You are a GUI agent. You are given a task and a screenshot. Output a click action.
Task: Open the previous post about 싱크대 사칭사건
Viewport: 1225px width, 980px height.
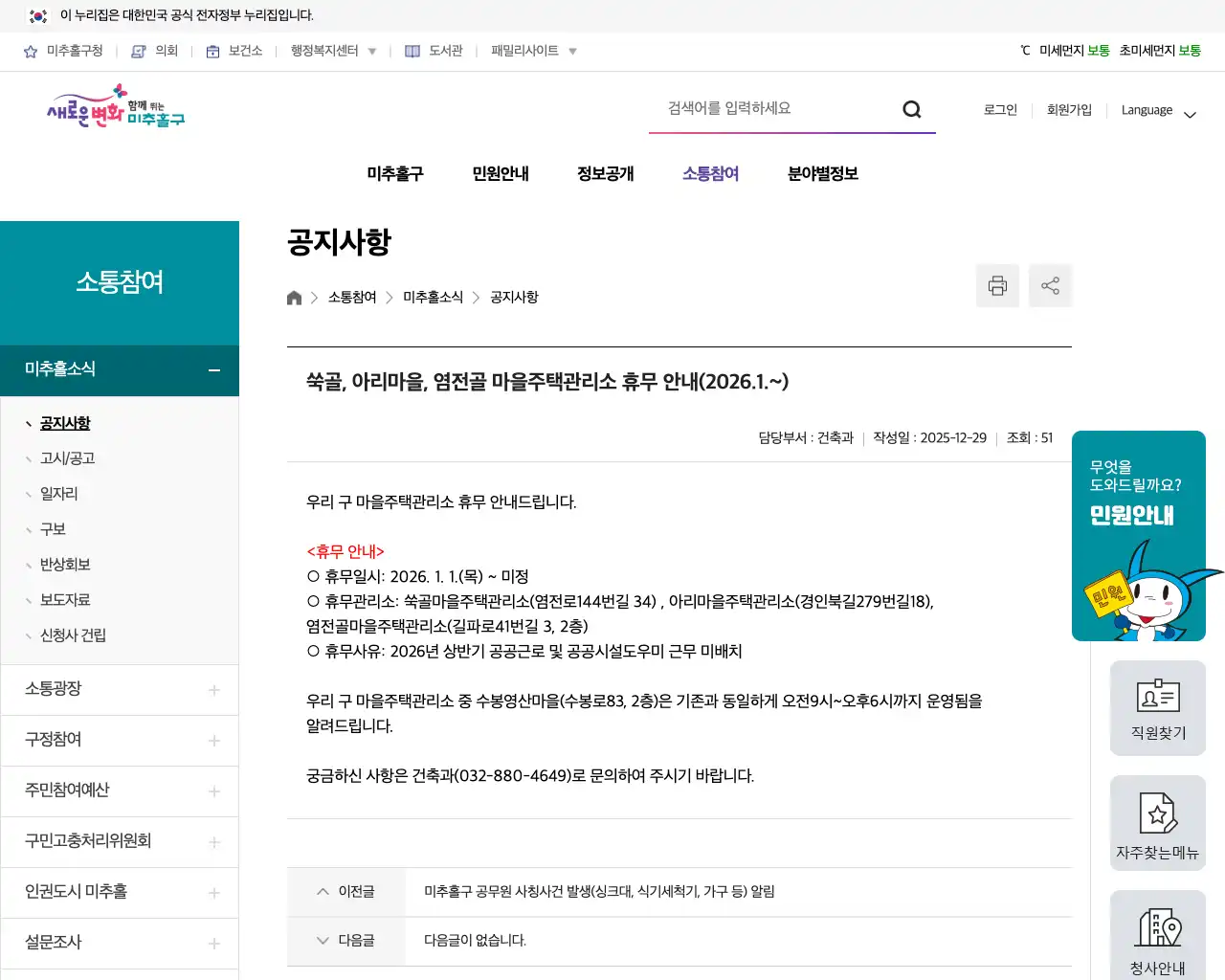pos(597,891)
